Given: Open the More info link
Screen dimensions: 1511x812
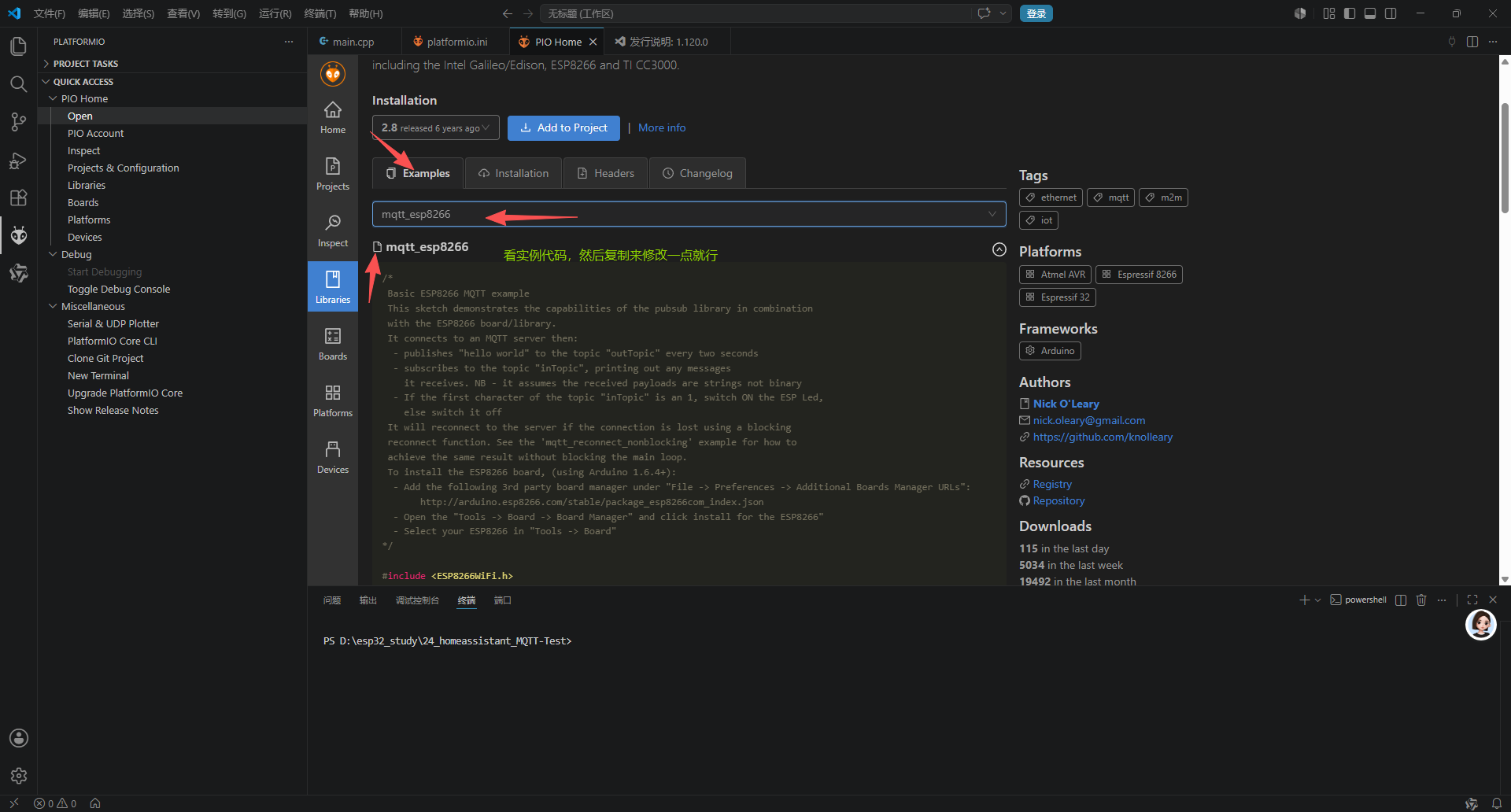Looking at the screenshot, I should (662, 127).
